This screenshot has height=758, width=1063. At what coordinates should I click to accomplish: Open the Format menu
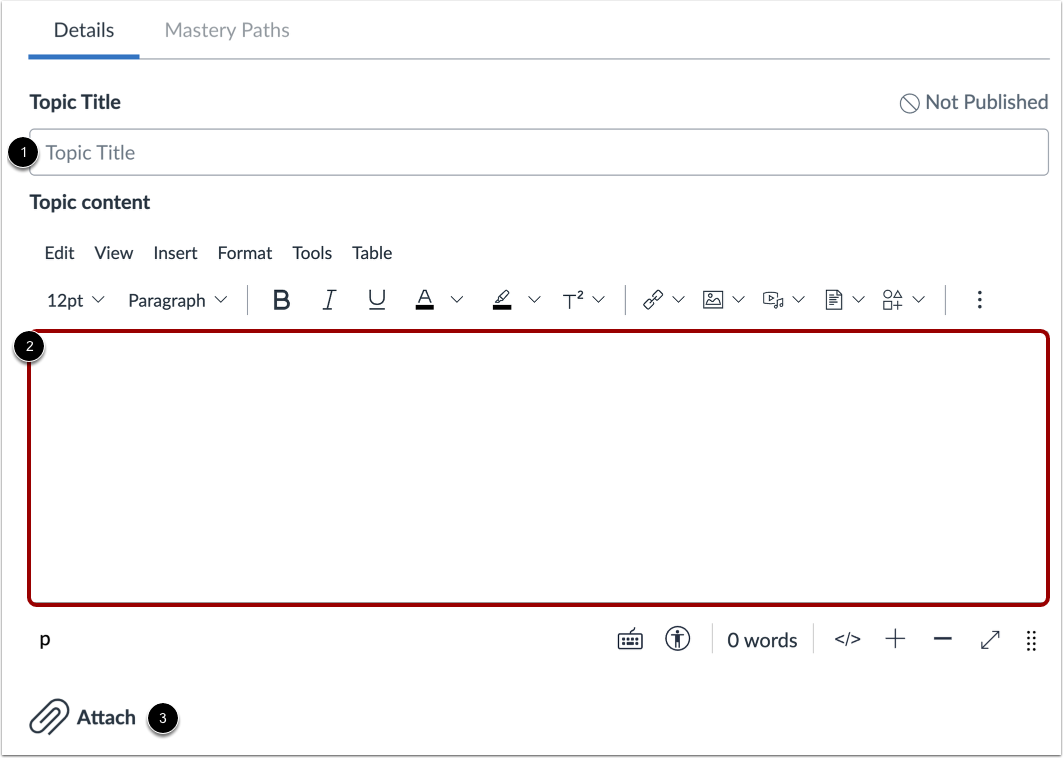point(245,253)
